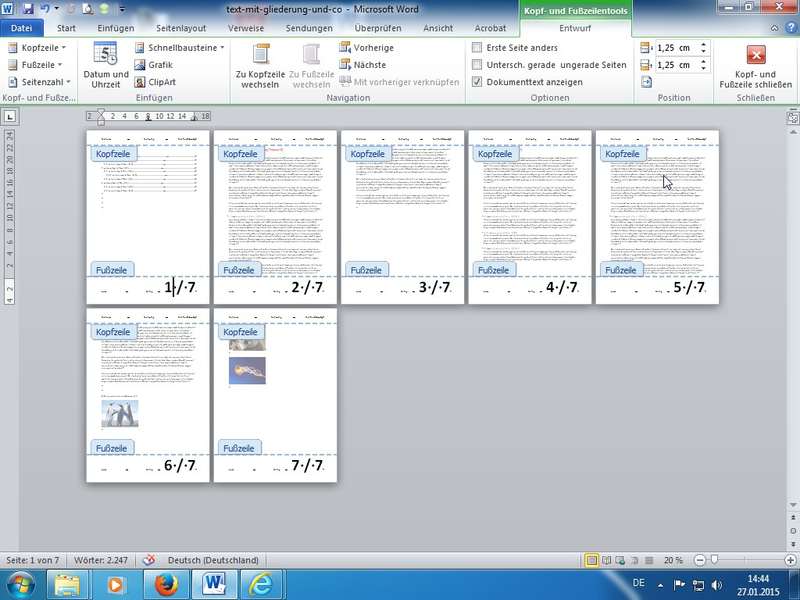Insert a Grafik from file
Screen dimensions: 800x600
(160, 64)
